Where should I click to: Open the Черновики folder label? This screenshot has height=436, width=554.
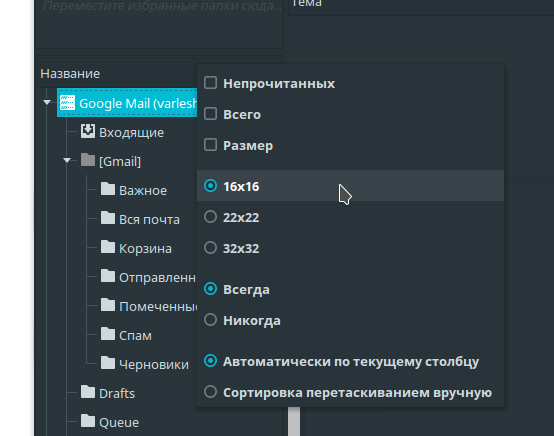tap(154, 364)
